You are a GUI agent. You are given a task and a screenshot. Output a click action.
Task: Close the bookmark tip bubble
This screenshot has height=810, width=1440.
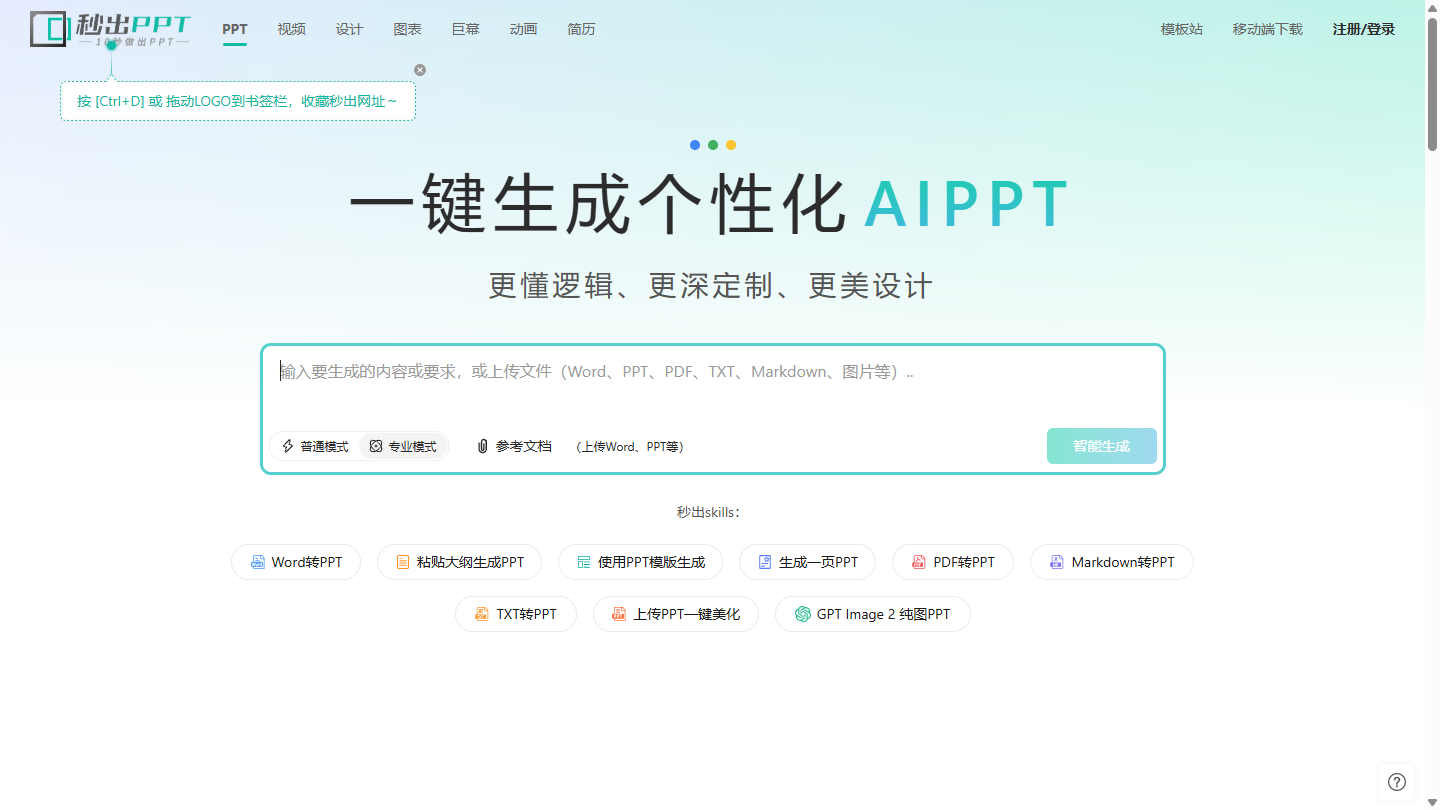tap(420, 70)
